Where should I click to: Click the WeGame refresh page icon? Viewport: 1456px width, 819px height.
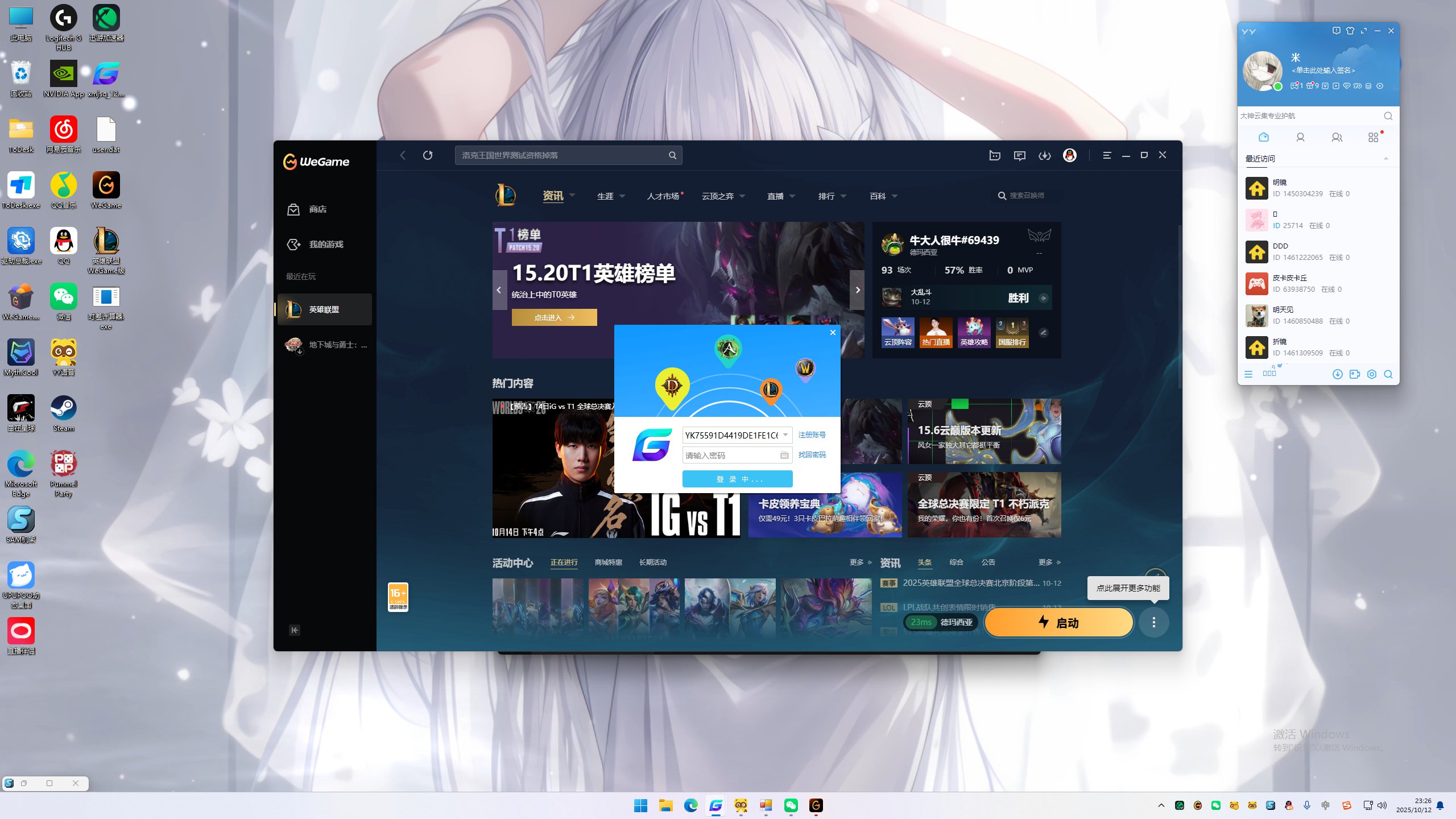[428, 155]
